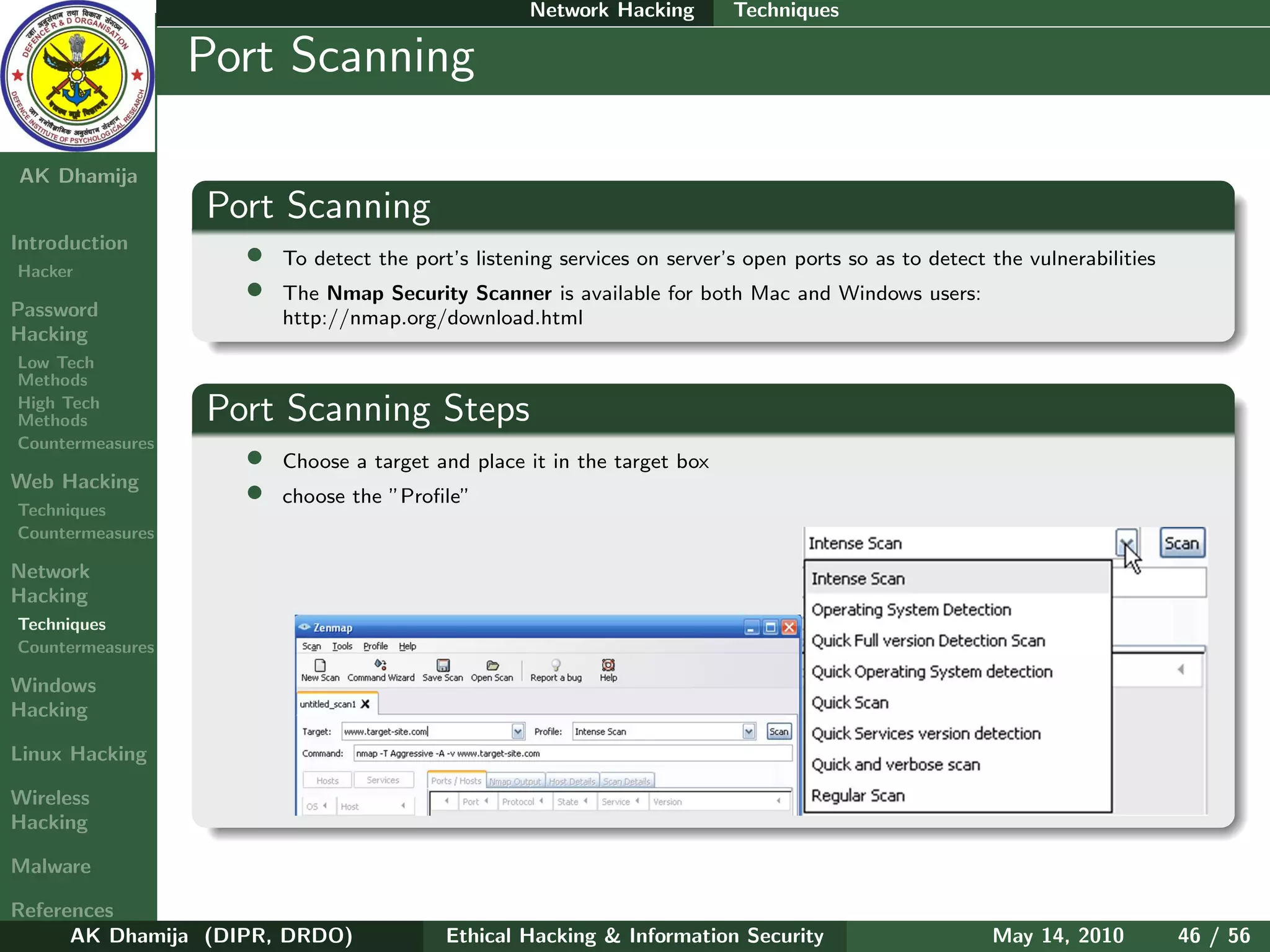Viewport: 1270px width, 952px height.
Task: Click the Save Scan disk icon
Action: tap(443, 666)
